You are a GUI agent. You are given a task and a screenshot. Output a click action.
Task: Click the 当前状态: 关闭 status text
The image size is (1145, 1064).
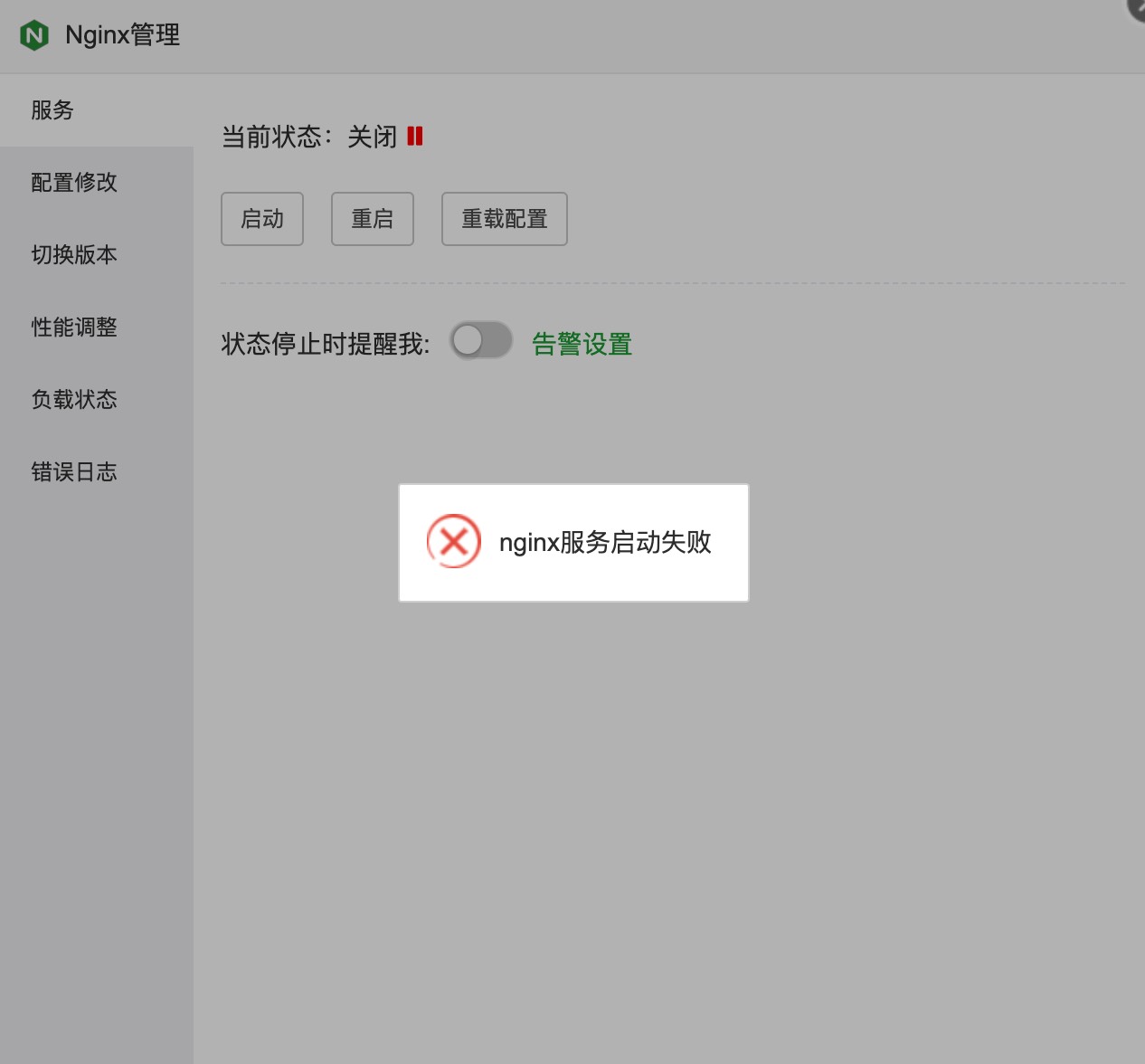[309, 137]
